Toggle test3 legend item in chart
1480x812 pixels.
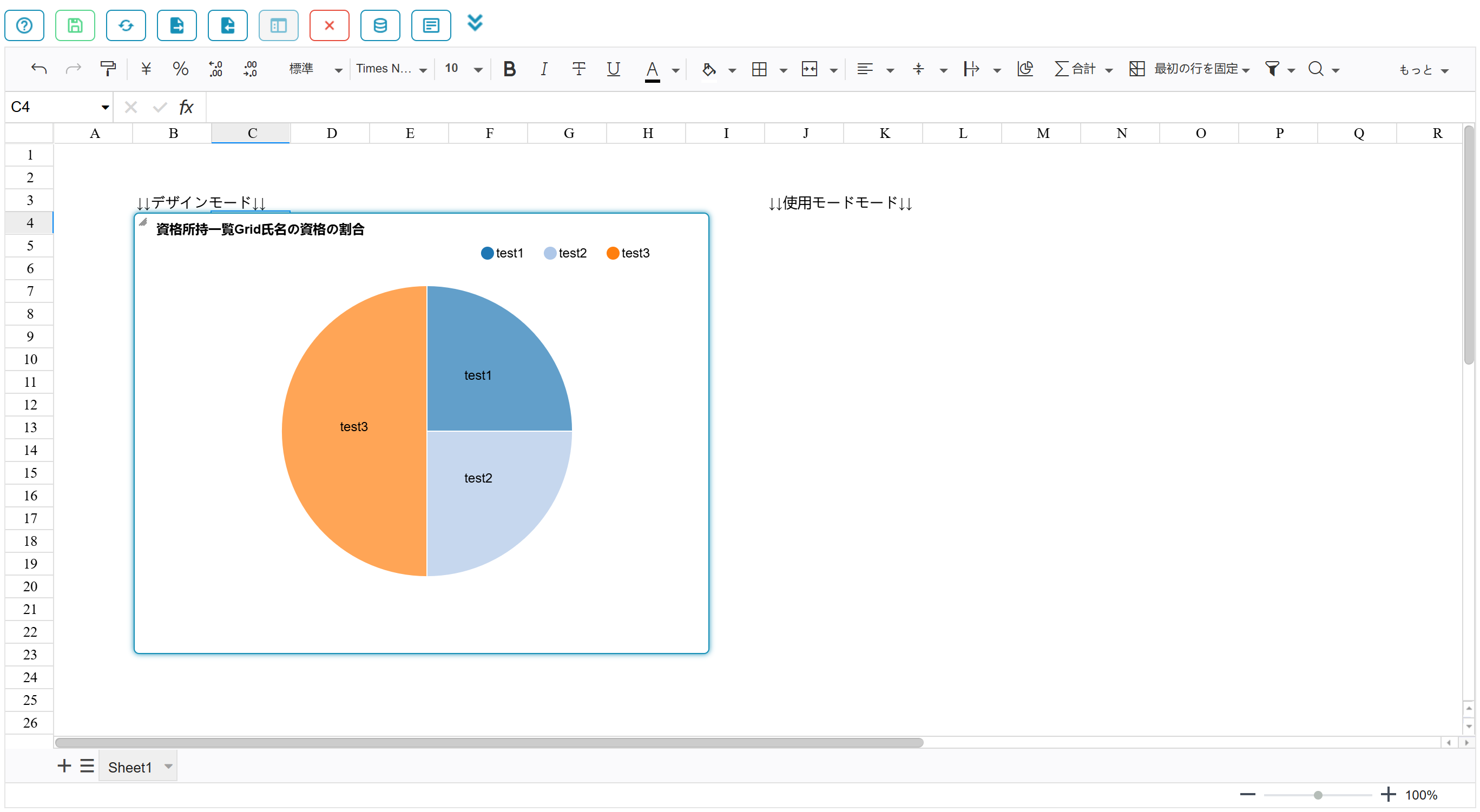click(628, 253)
